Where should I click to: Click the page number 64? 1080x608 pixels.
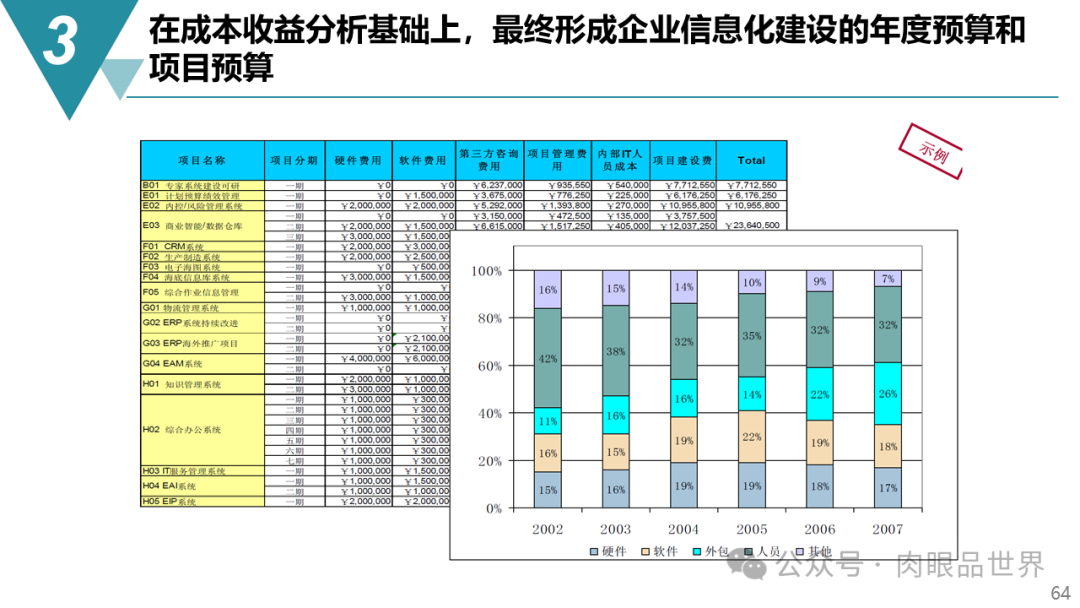tap(1061, 593)
